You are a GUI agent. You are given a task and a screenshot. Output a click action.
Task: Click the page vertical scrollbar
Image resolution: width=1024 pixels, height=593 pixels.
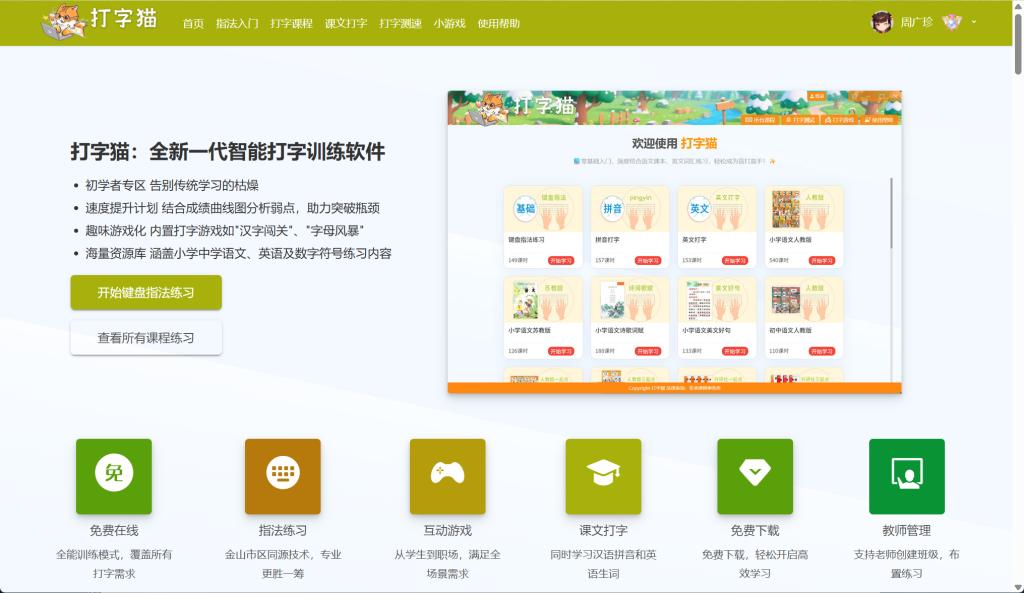pyautogui.click(x=1017, y=300)
